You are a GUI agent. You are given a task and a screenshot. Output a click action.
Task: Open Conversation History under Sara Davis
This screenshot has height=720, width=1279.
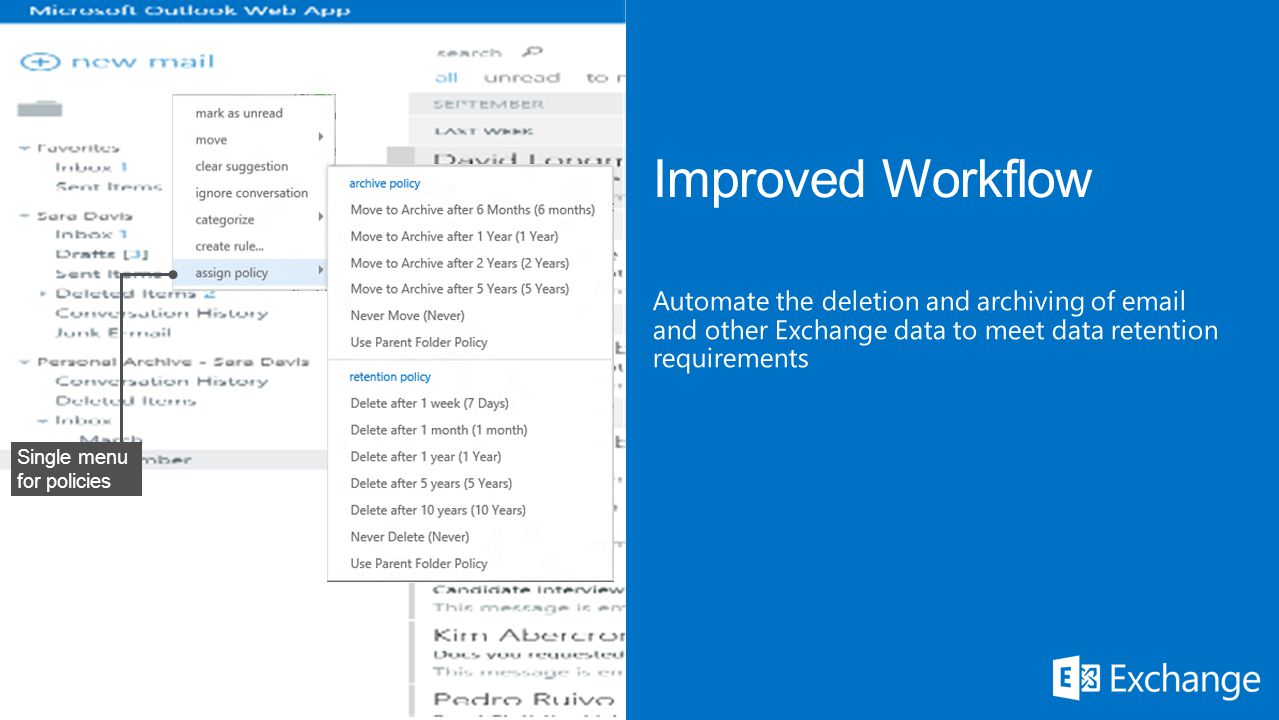(162, 314)
